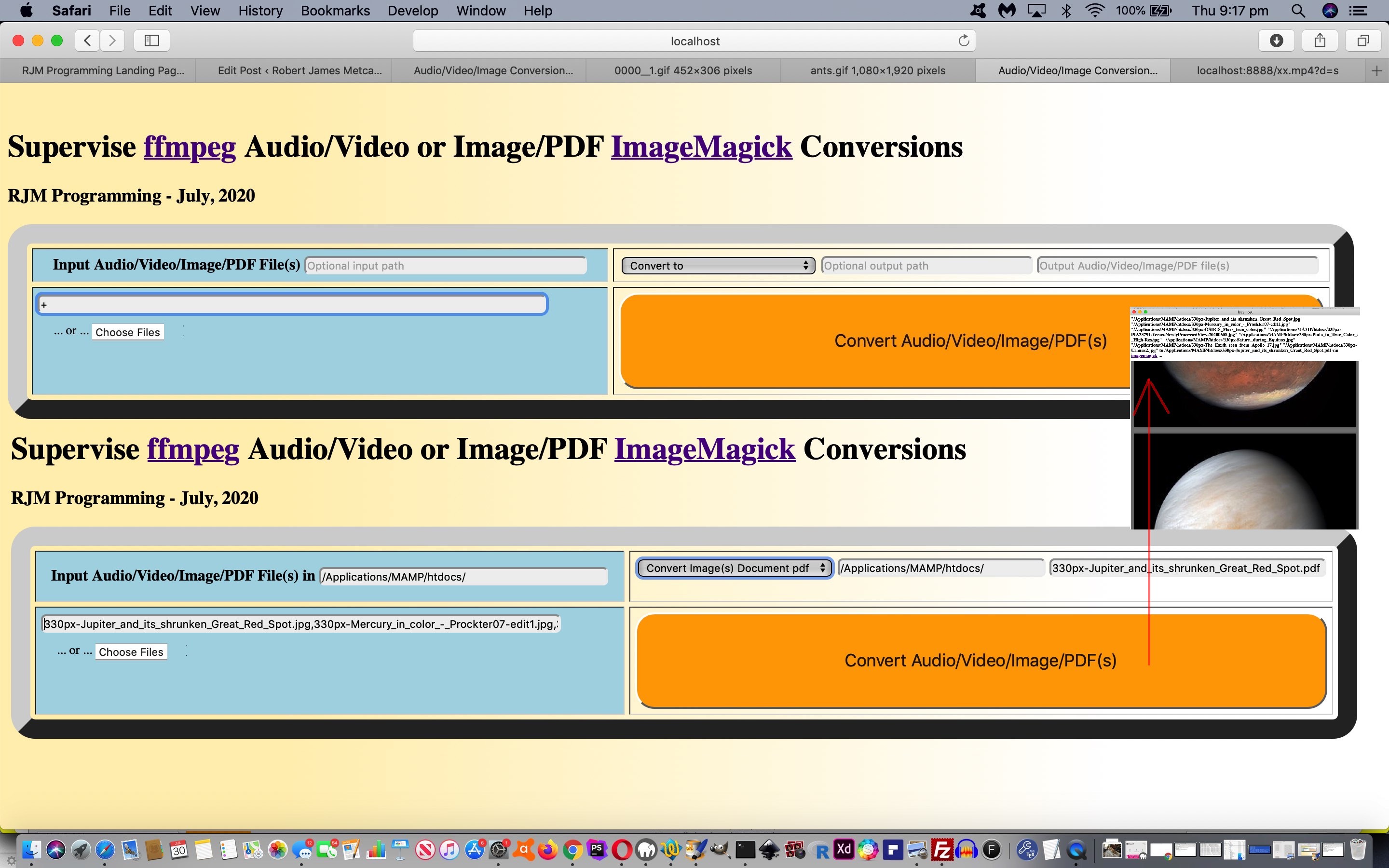Open FaceTime in the dock
The width and height of the screenshot is (1389, 868).
click(327, 849)
